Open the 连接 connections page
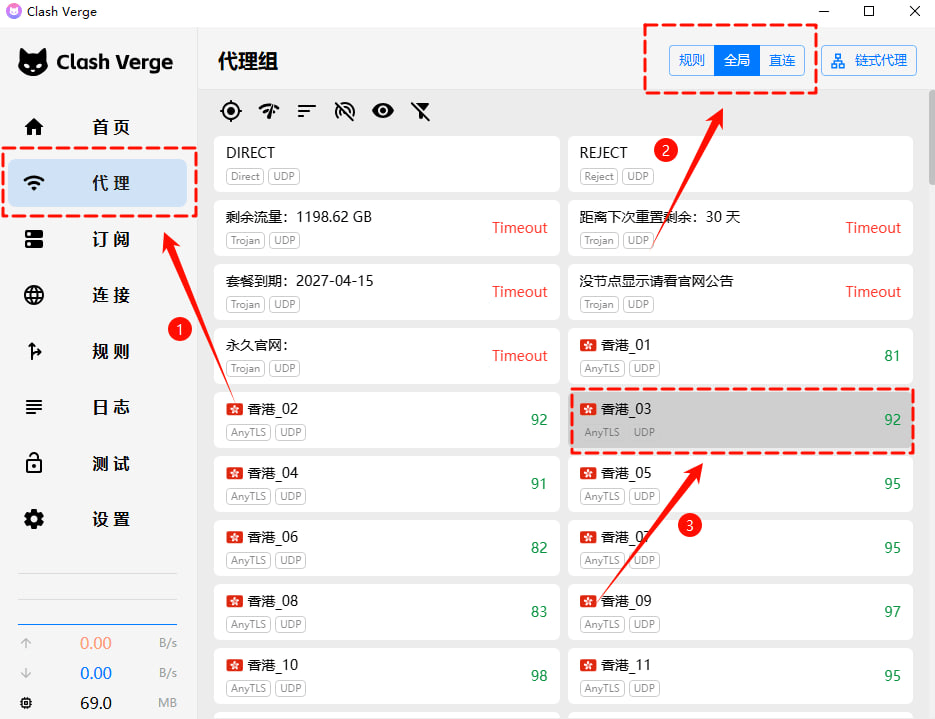Image resolution: width=935 pixels, height=719 pixels. click(x=98, y=295)
